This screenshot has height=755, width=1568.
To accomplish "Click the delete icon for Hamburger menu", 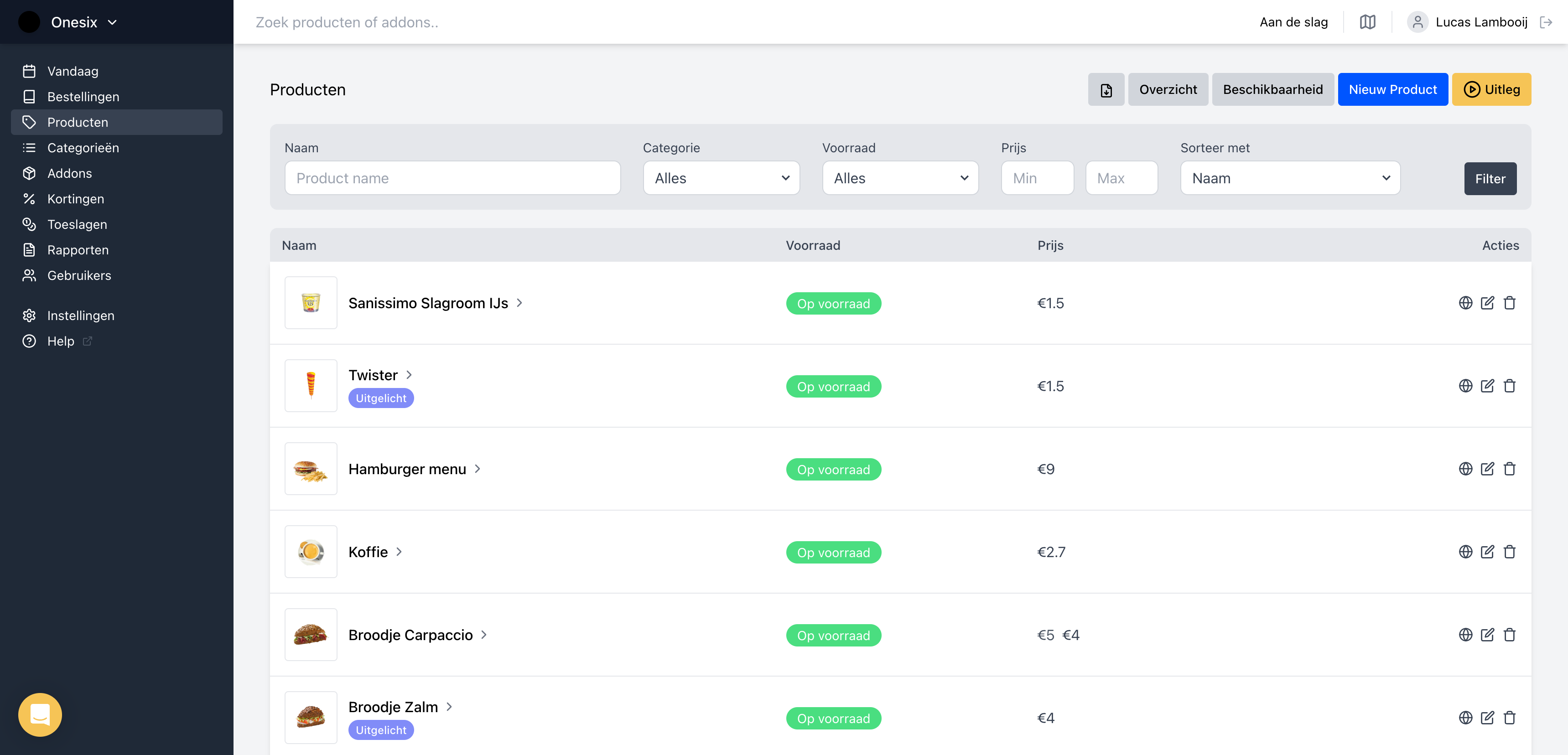I will [x=1510, y=468].
